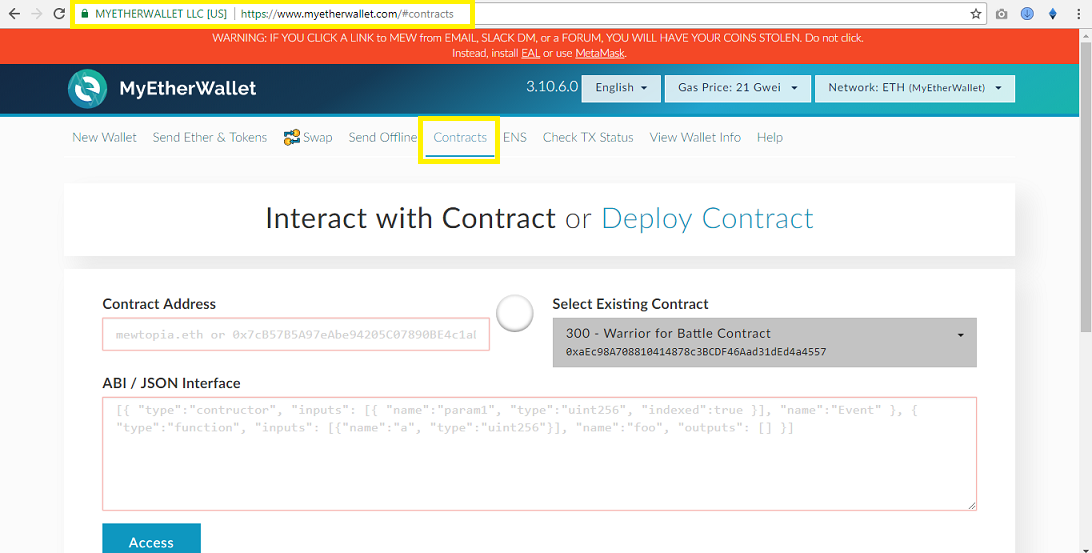Screen dimensions: 1092x553
Task: Click the MyEtherWallet brand name
Action: pos(187,88)
